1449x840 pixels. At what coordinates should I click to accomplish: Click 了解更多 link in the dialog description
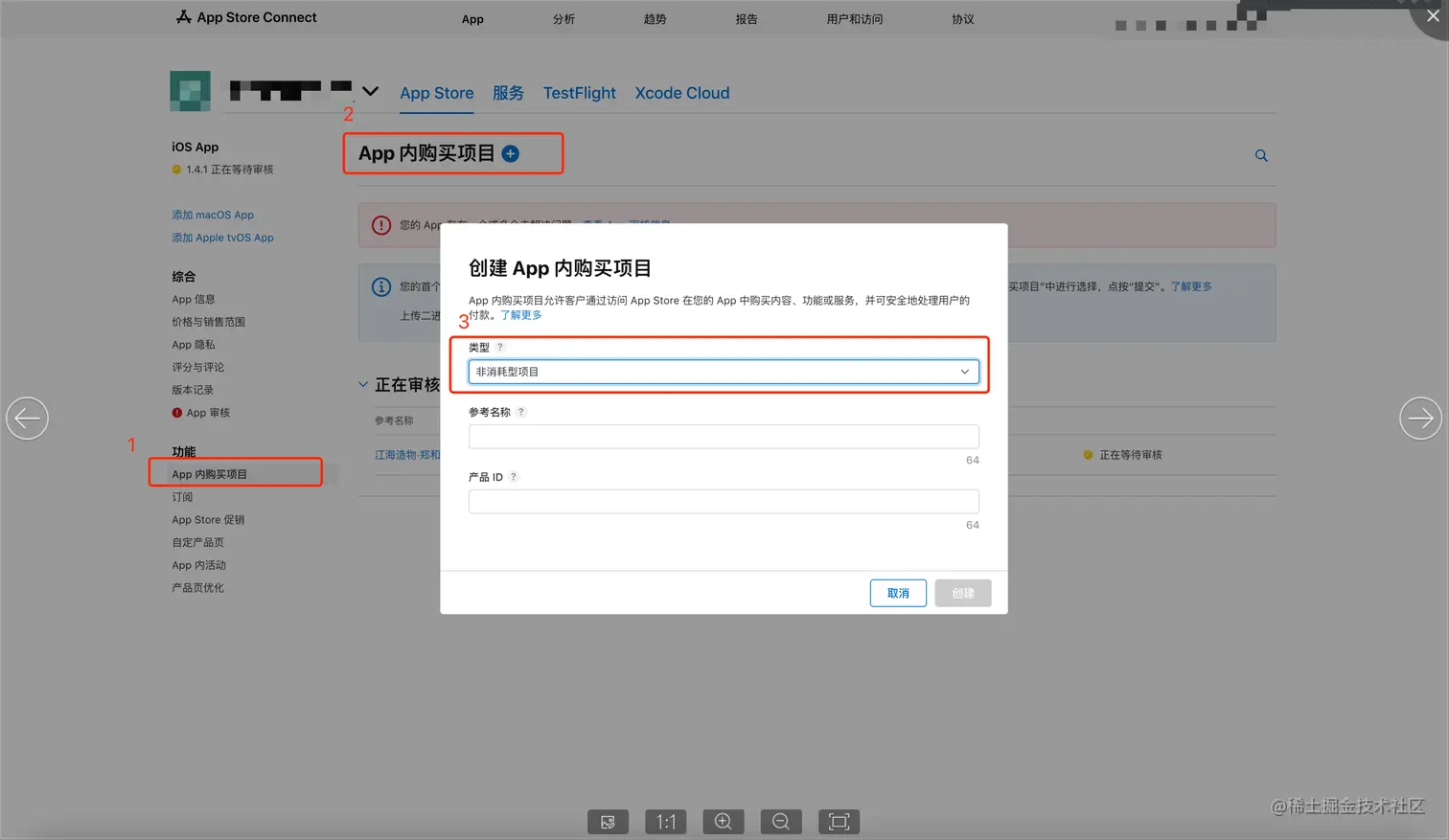pyautogui.click(x=521, y=315)
